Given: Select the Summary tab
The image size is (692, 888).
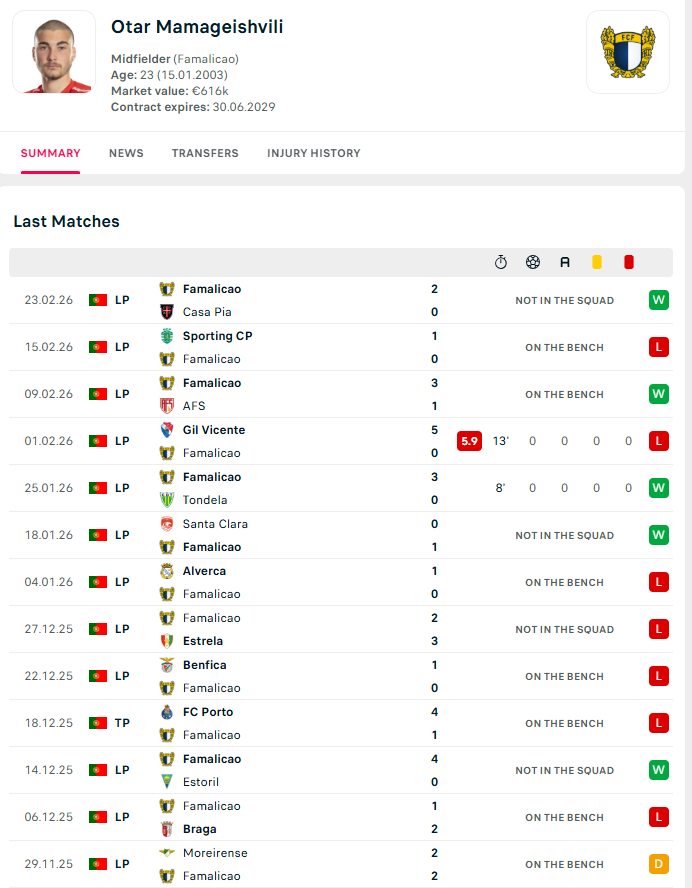Looking at the screenshot, I should point(50,153).
